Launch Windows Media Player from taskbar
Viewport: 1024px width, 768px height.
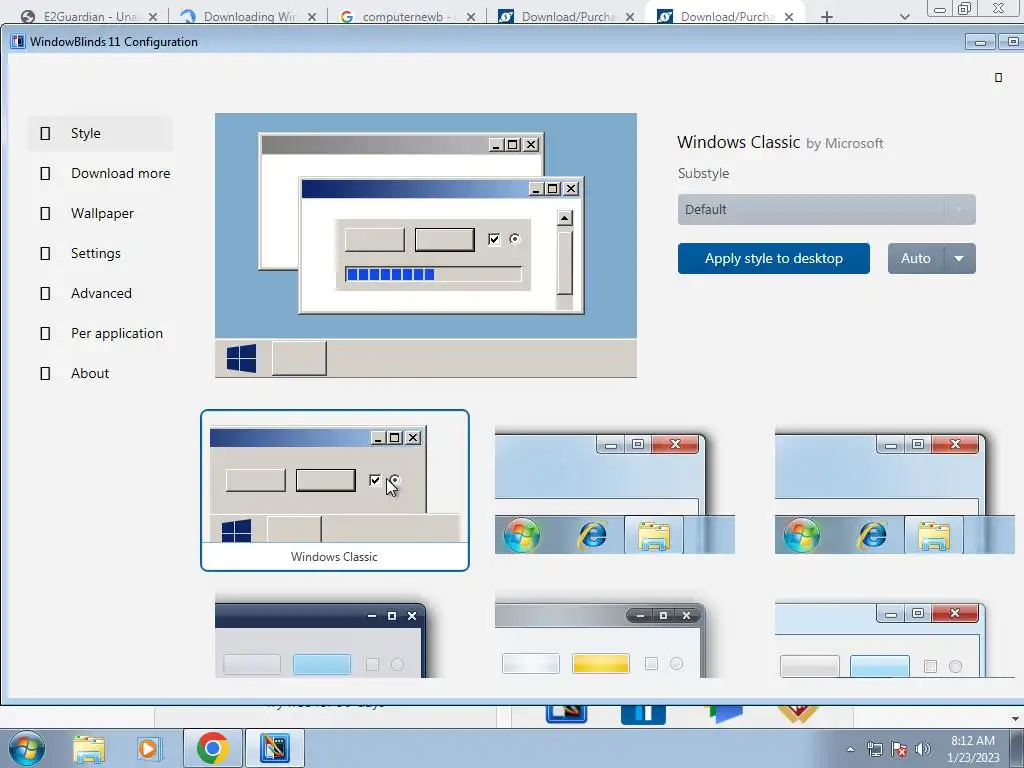tap(148, 748)
